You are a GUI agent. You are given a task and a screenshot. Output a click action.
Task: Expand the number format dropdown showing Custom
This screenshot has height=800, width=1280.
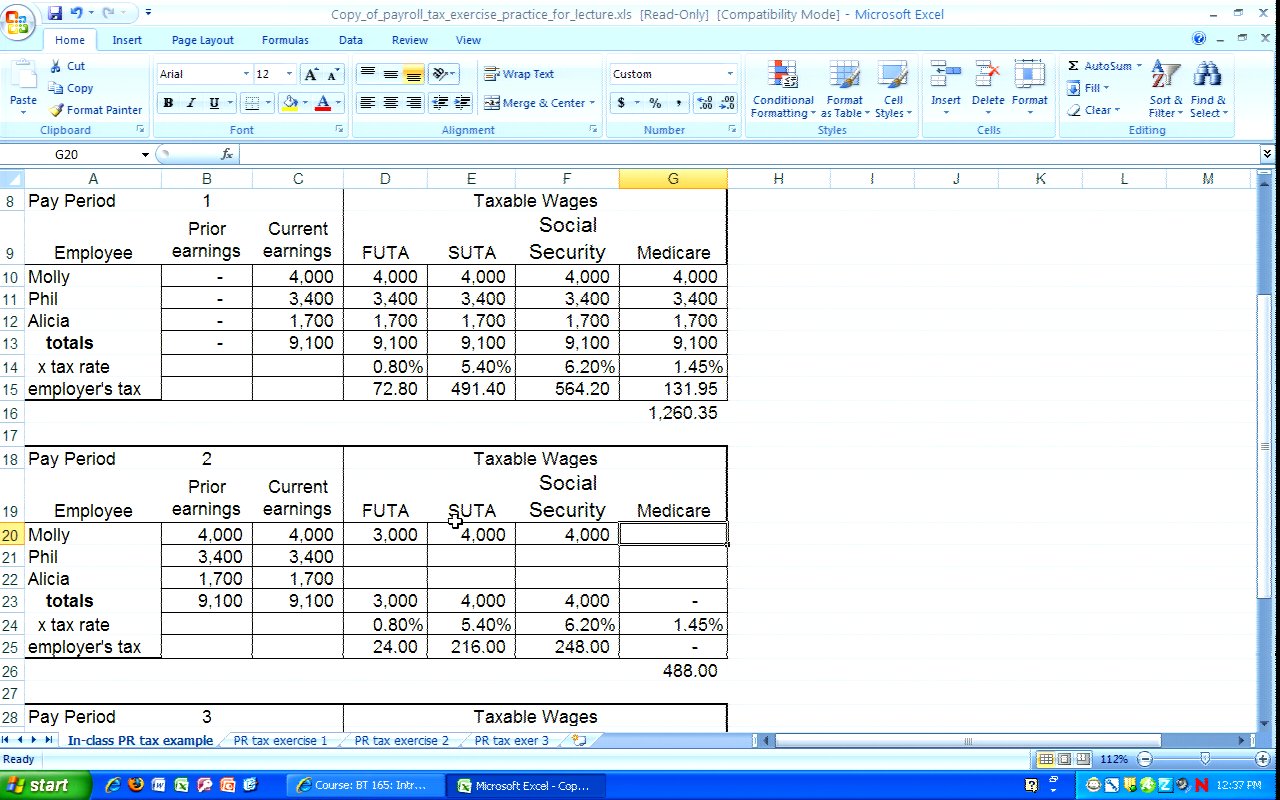click(x=730, y=74)
